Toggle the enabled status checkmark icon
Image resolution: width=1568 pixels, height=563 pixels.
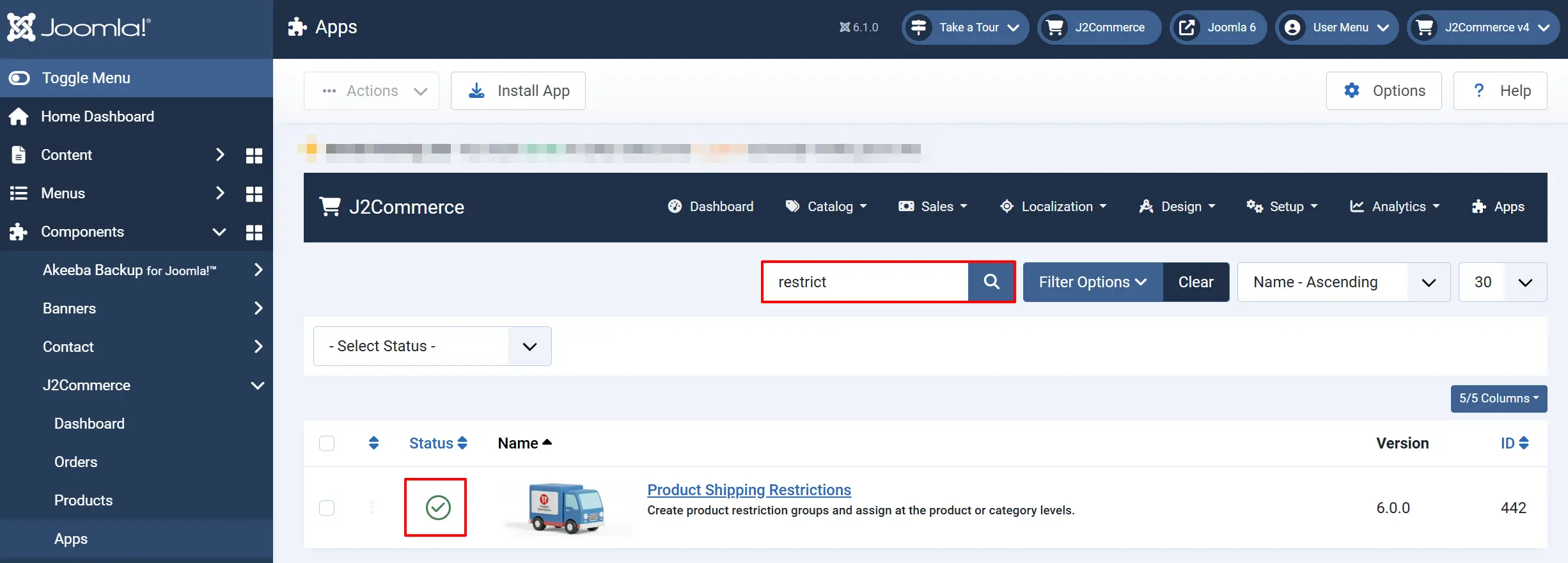(x=438, y=507)
